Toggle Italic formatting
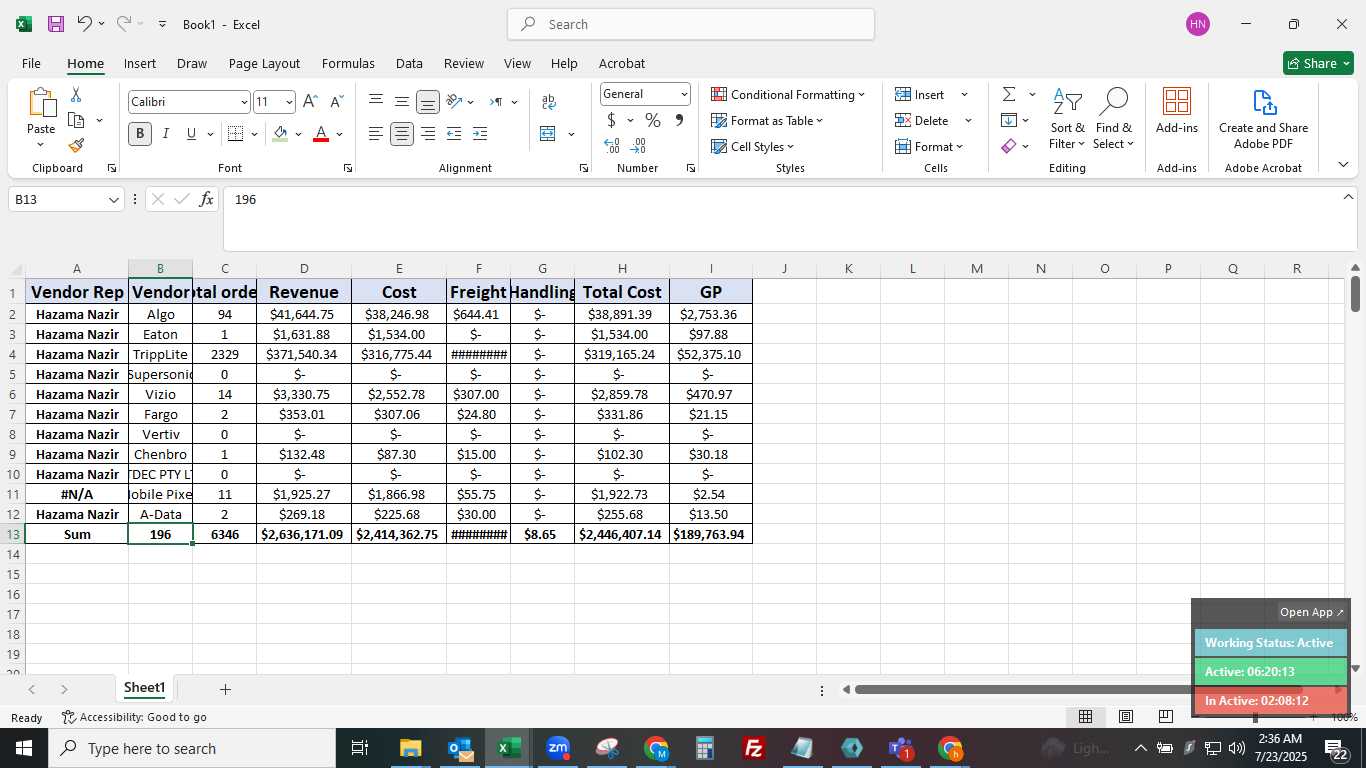 pos(166,133)
